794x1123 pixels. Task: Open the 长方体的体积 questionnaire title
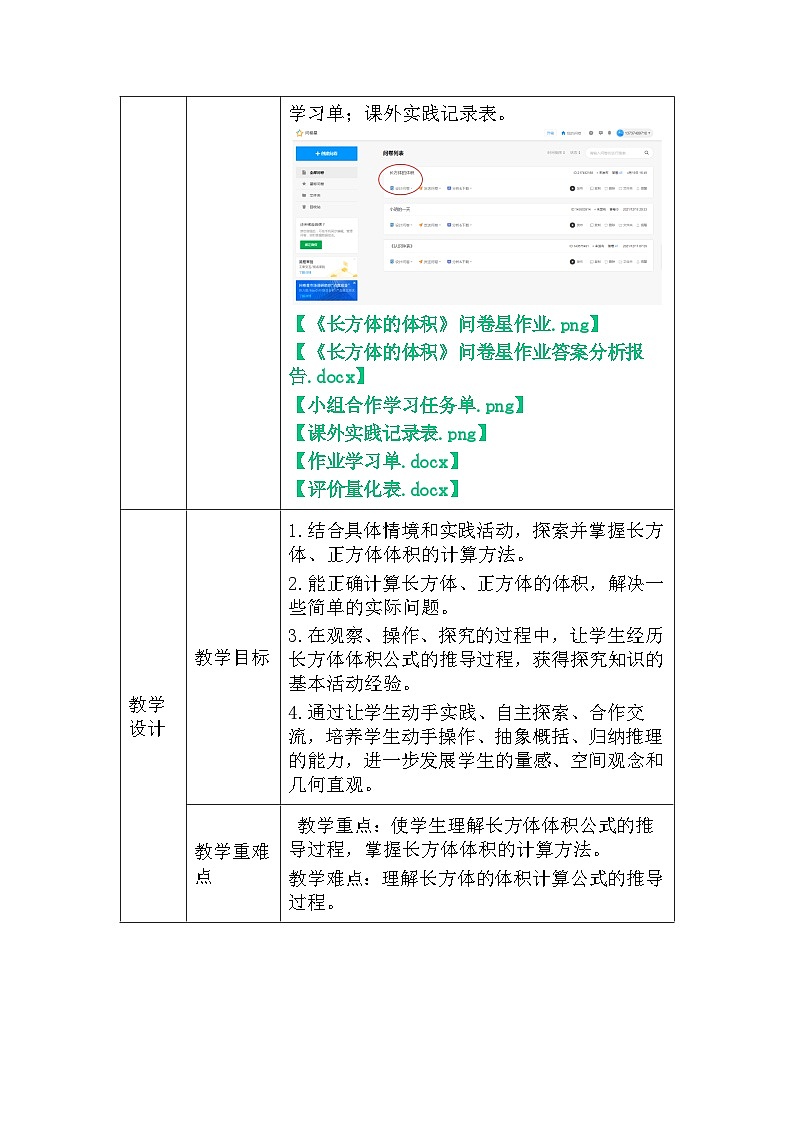click(402, 173)
